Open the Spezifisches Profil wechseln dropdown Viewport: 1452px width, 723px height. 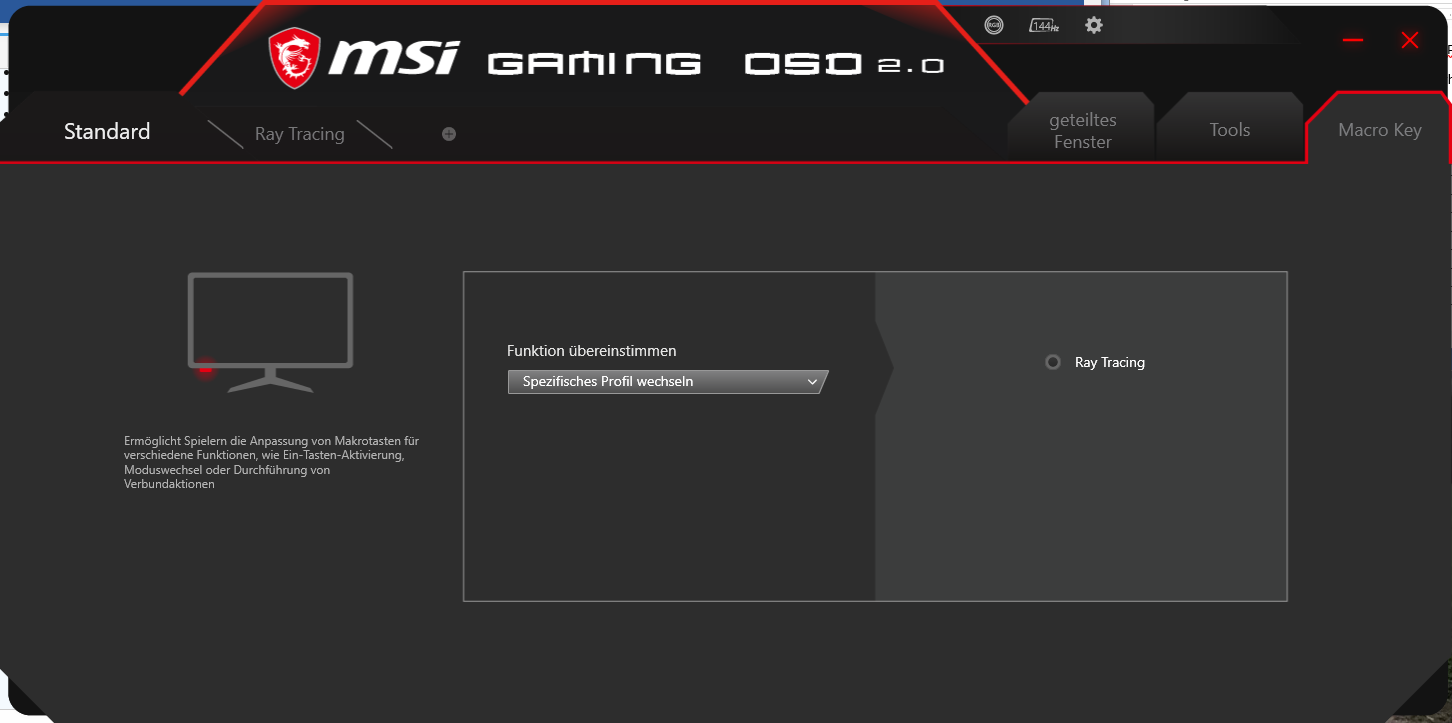pyautogui.click(x=668, y=382)
